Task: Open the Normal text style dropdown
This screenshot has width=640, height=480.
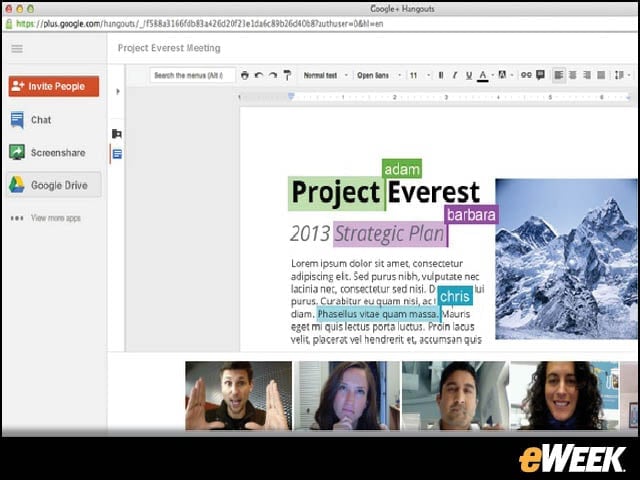Action: pyautogui.click(x=326, y=76)
